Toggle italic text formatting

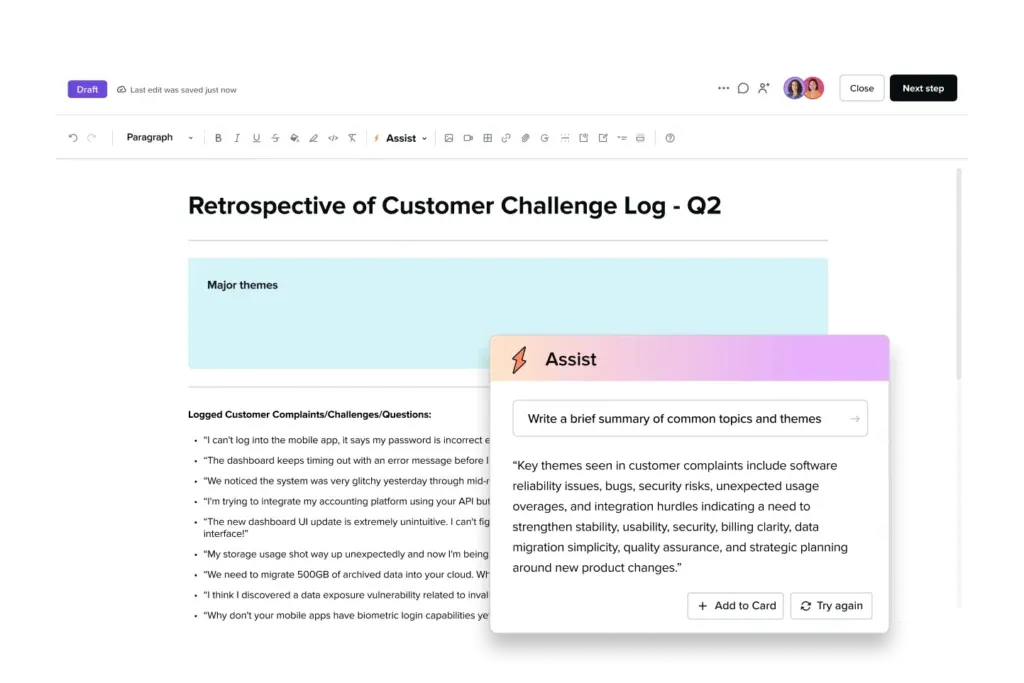(x=237, y=138)
